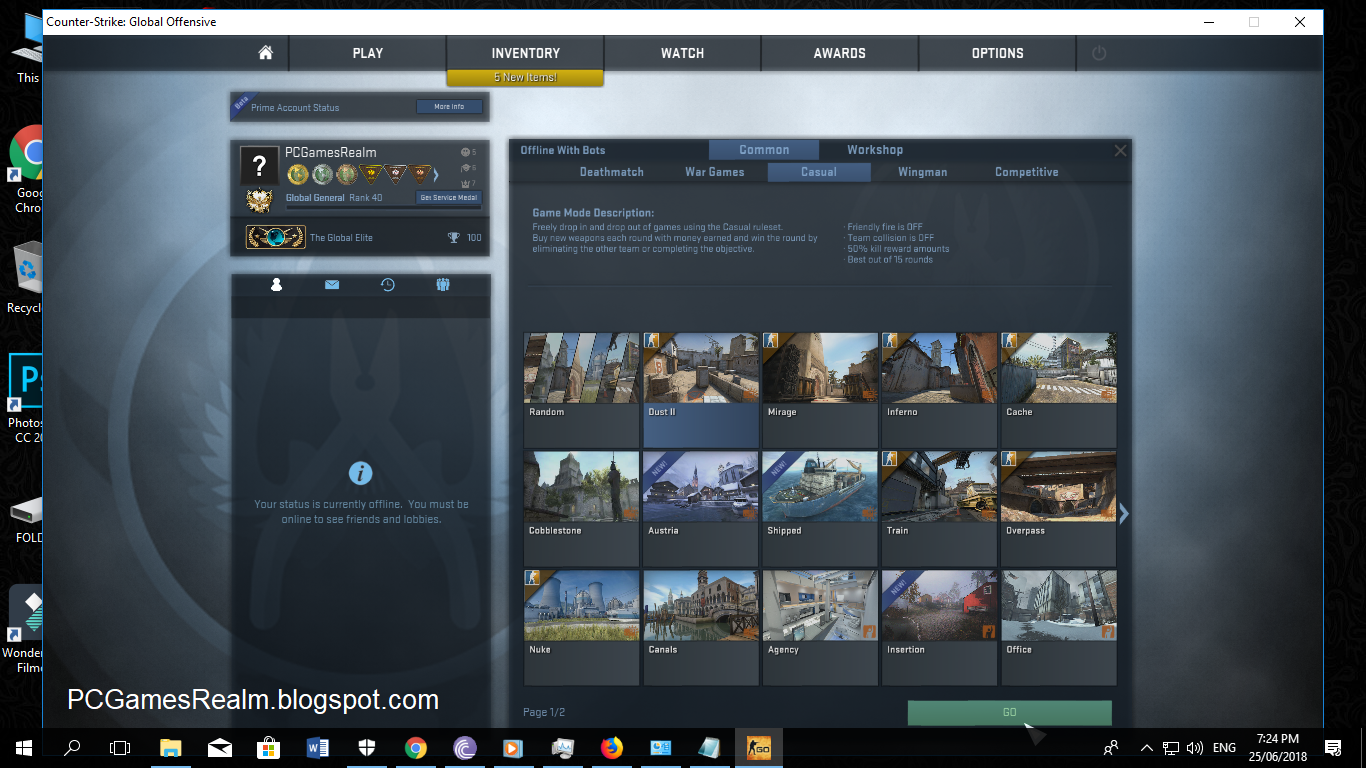This screenshot has width=1366, height=768.
Task: Open Firefox from the taskbar
Action: [612, 747]
